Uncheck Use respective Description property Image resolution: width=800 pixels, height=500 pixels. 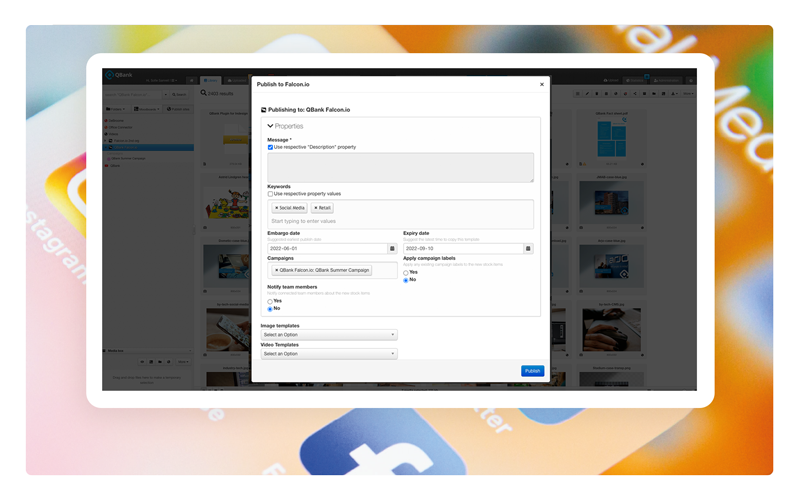point(270,147)
